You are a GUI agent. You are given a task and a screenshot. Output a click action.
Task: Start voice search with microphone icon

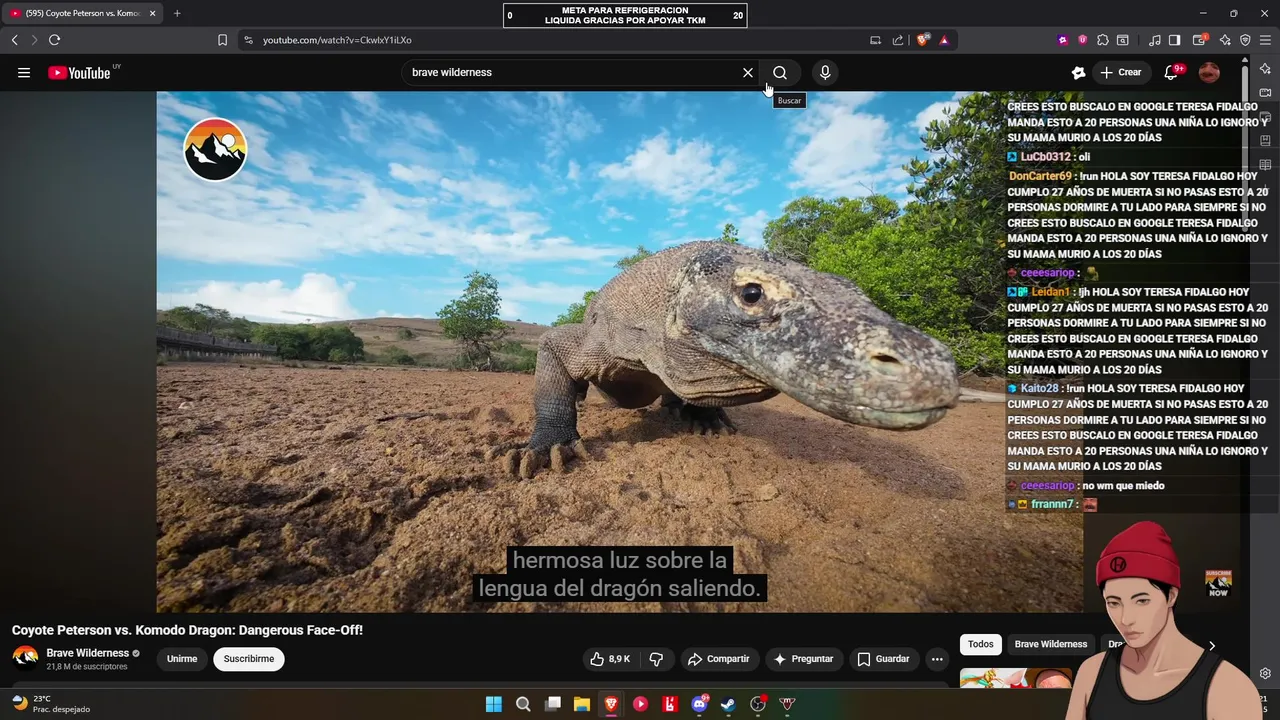coord(825,72)
